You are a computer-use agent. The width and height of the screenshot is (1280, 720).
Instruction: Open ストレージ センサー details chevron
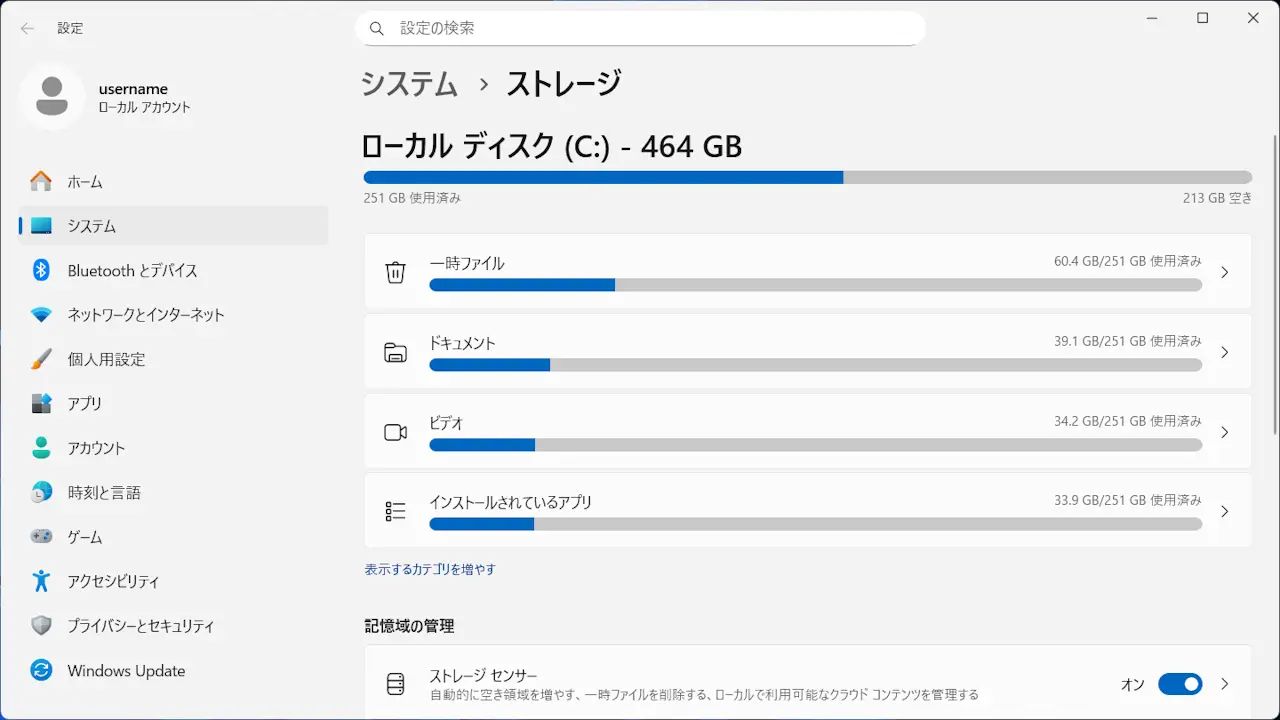pos(1225,684)
